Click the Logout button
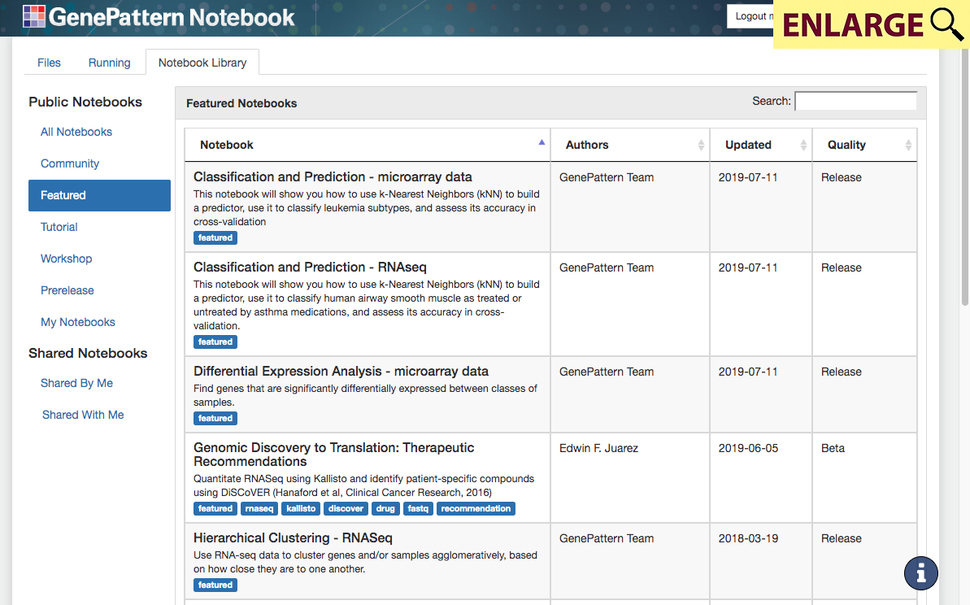This screenshot has width=970, height=605. coord(752,16)
